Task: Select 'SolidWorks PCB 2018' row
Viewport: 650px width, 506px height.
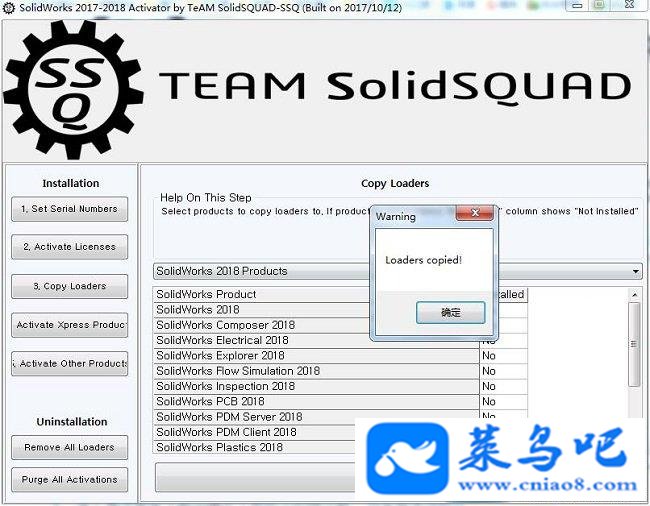Action: (x=317, y=402)
